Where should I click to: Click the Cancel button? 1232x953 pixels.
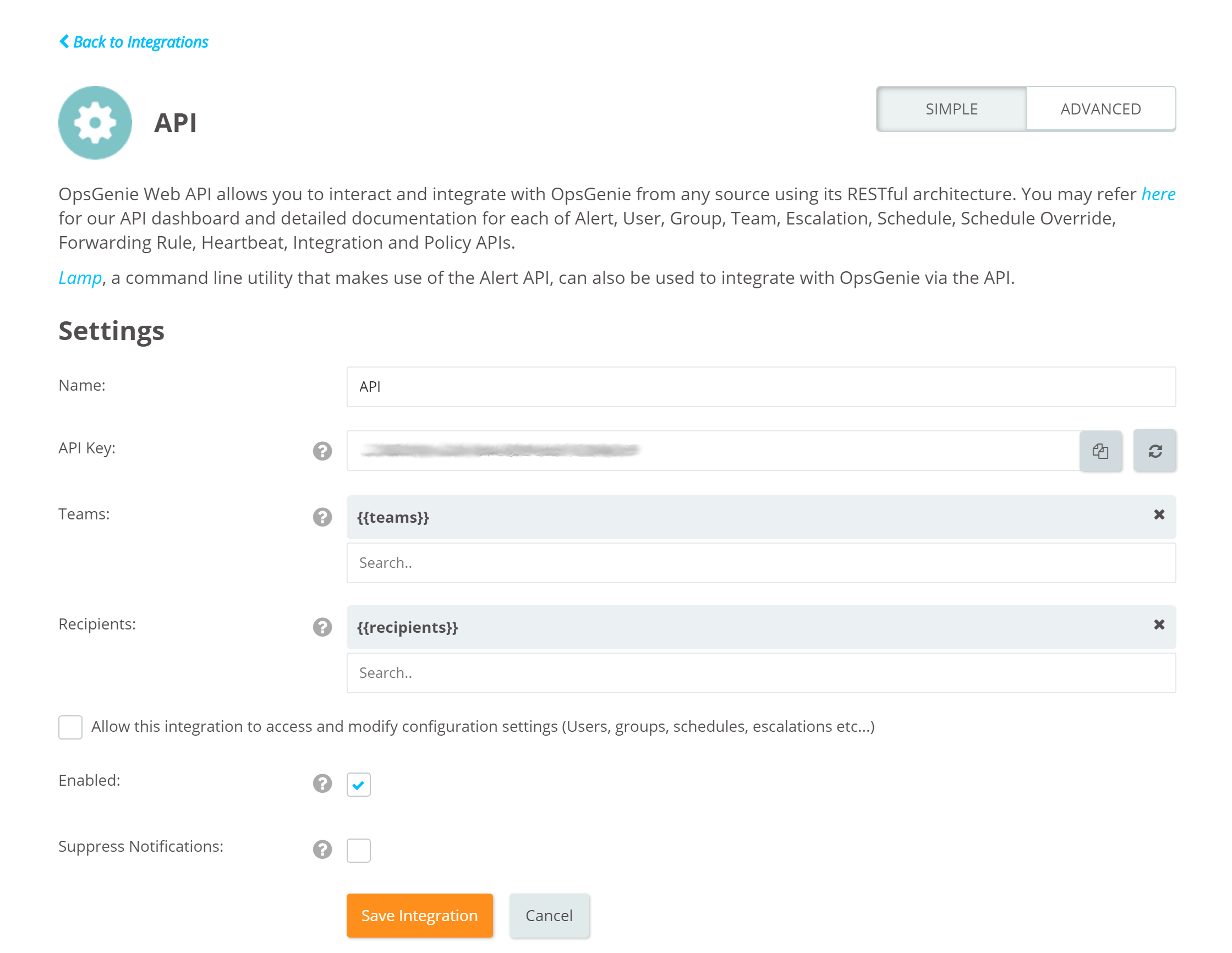(549, 915)
